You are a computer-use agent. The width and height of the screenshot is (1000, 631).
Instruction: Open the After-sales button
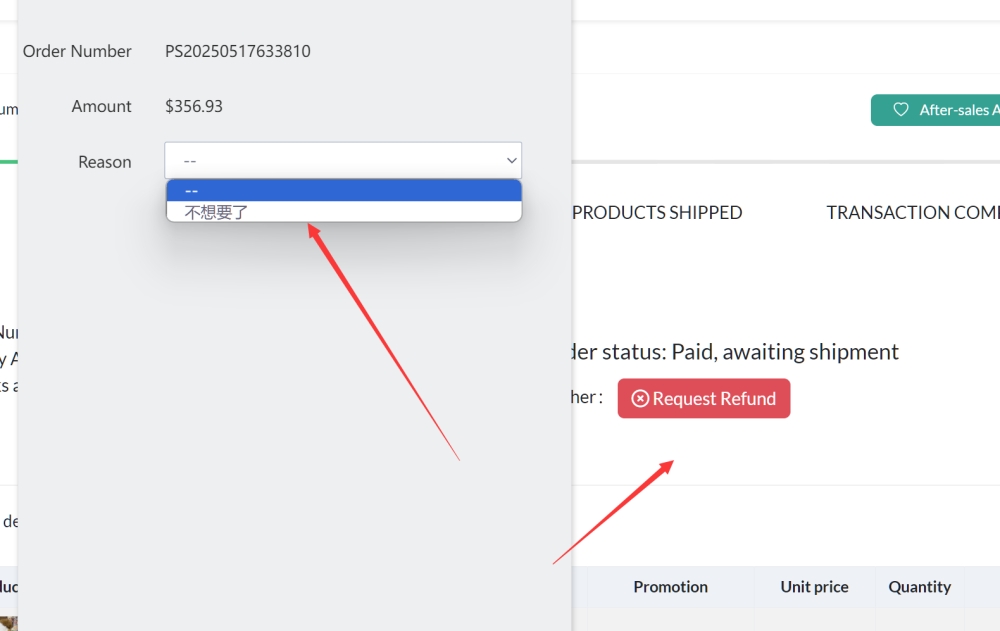pos(935,110)
